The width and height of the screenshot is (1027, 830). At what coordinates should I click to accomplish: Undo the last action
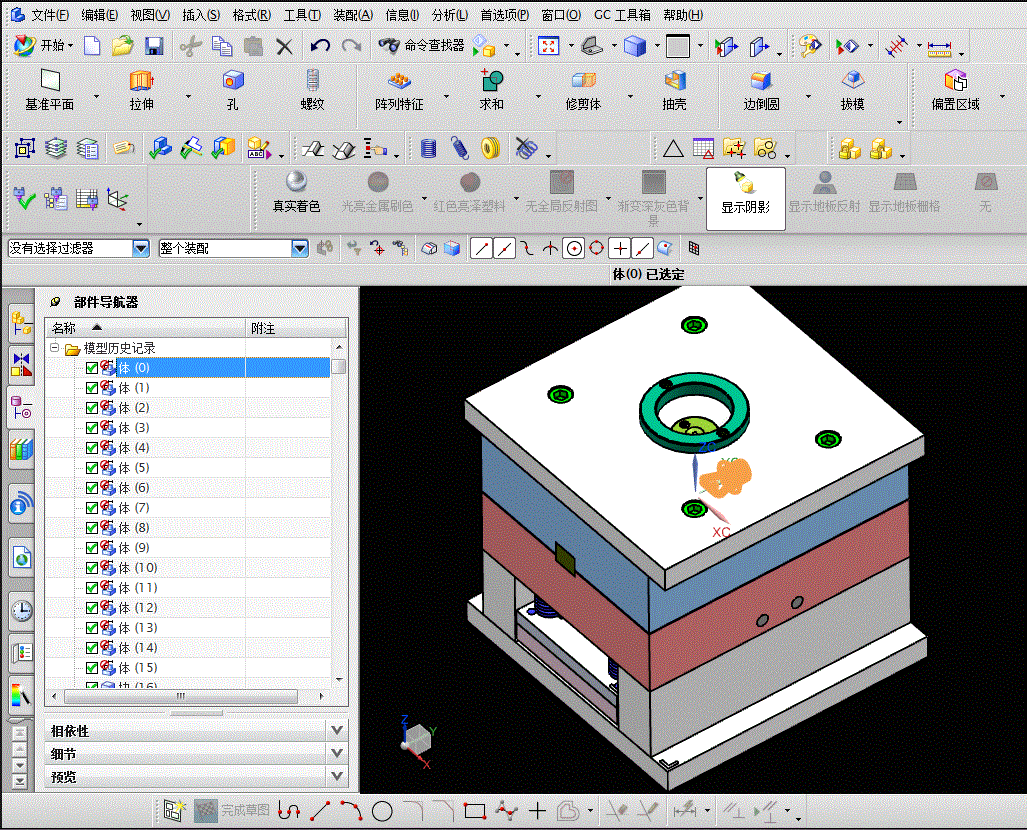coord(320,46)
